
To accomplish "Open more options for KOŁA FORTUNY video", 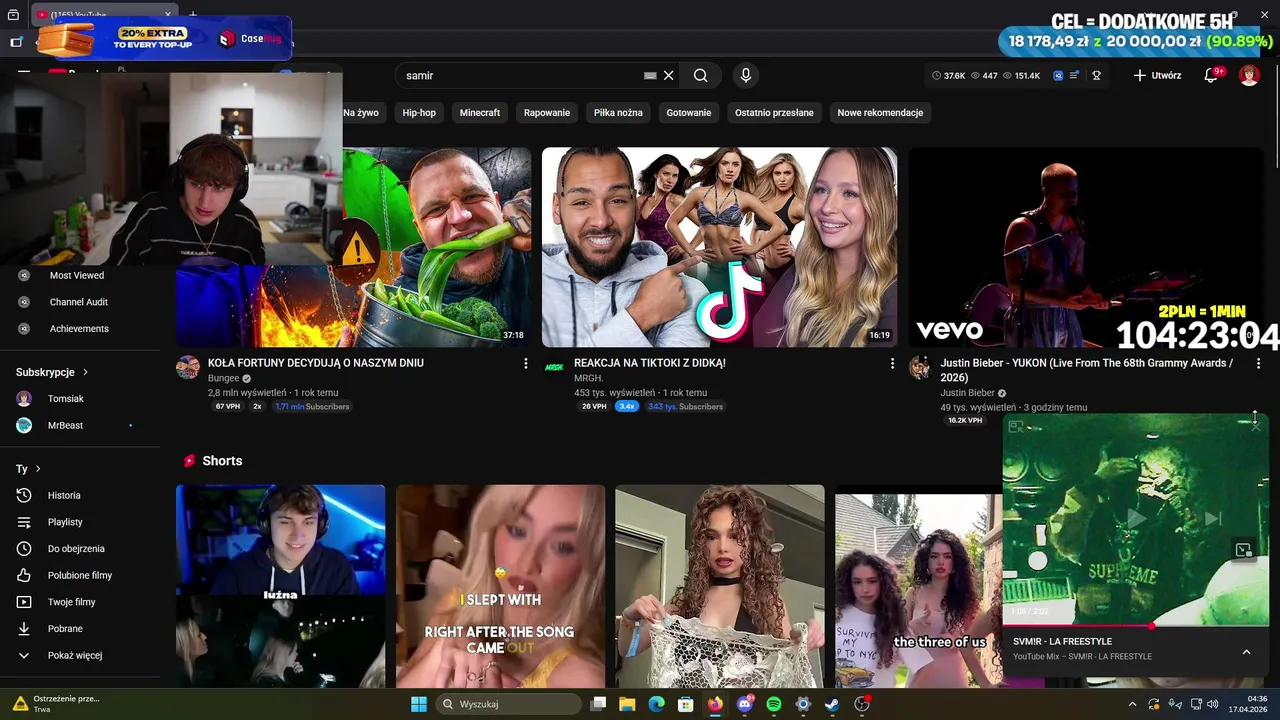I will pyautogui.click(x=526, y=364).
